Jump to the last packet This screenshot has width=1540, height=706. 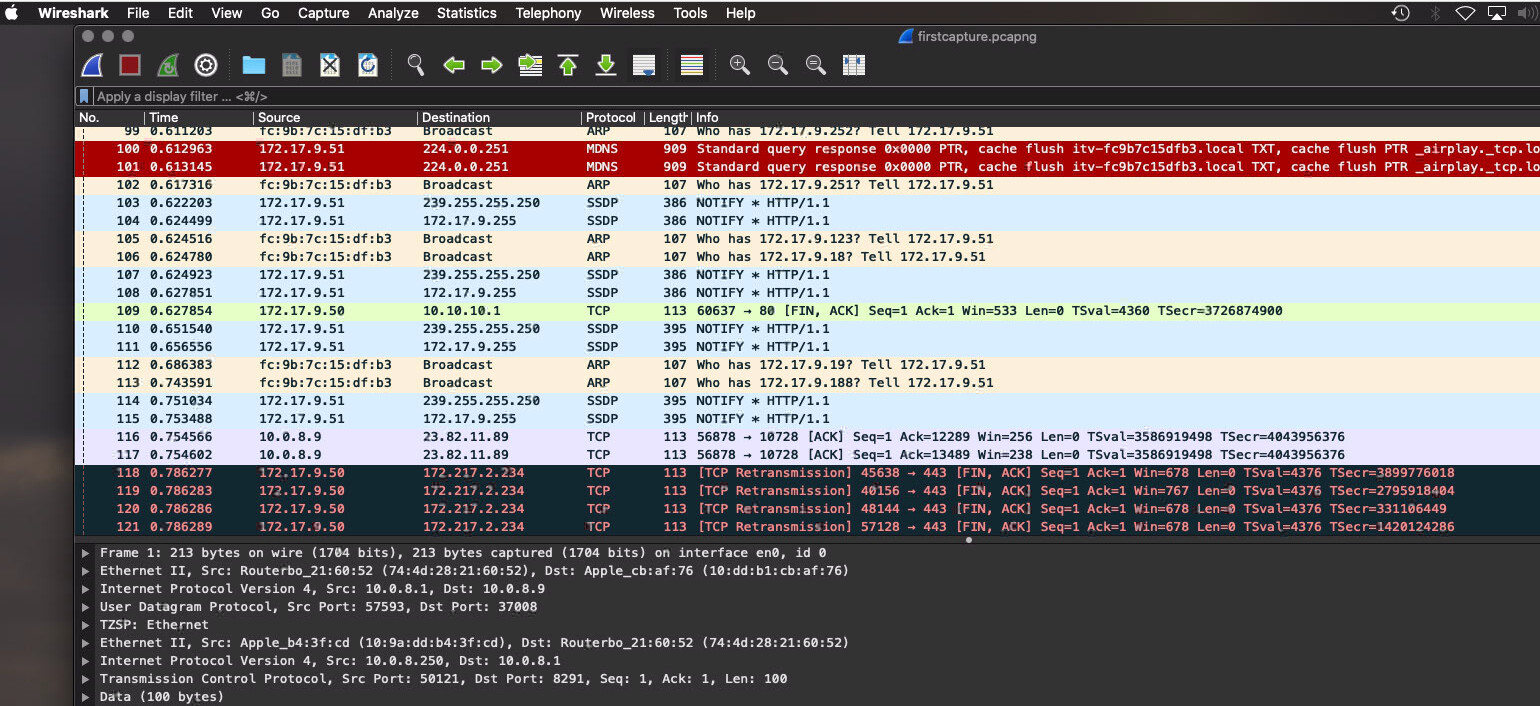point(606,65)
